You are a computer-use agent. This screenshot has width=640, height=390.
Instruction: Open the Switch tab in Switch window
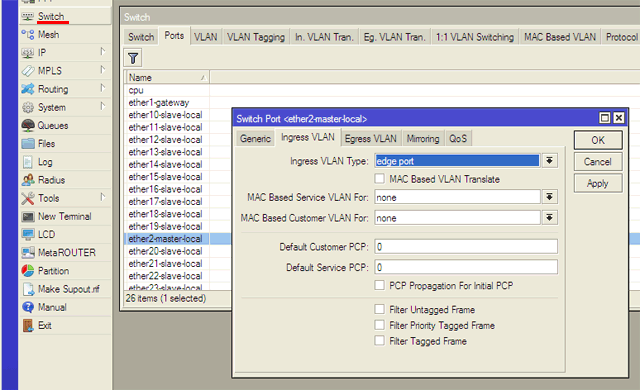(141, 37)
